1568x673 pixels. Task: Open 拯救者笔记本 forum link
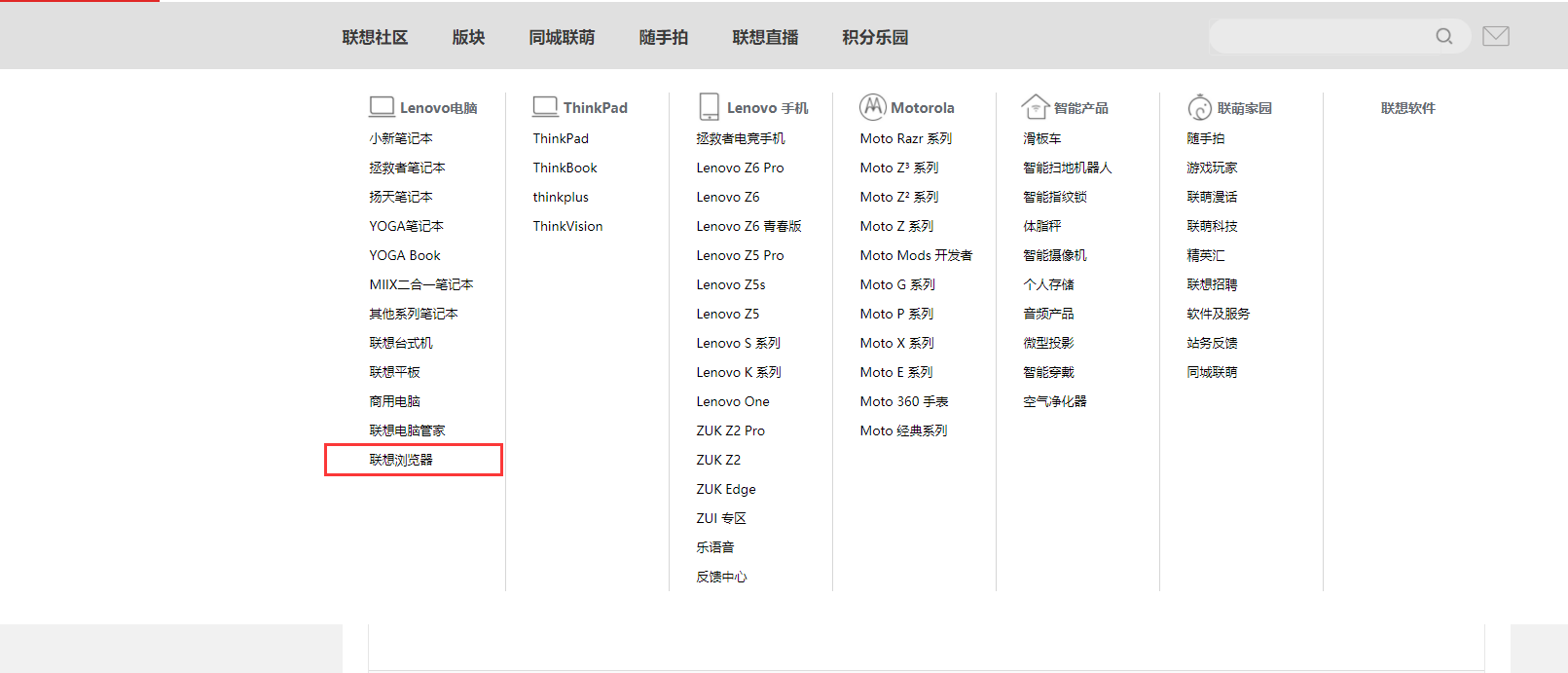click(x=407, y=168)
